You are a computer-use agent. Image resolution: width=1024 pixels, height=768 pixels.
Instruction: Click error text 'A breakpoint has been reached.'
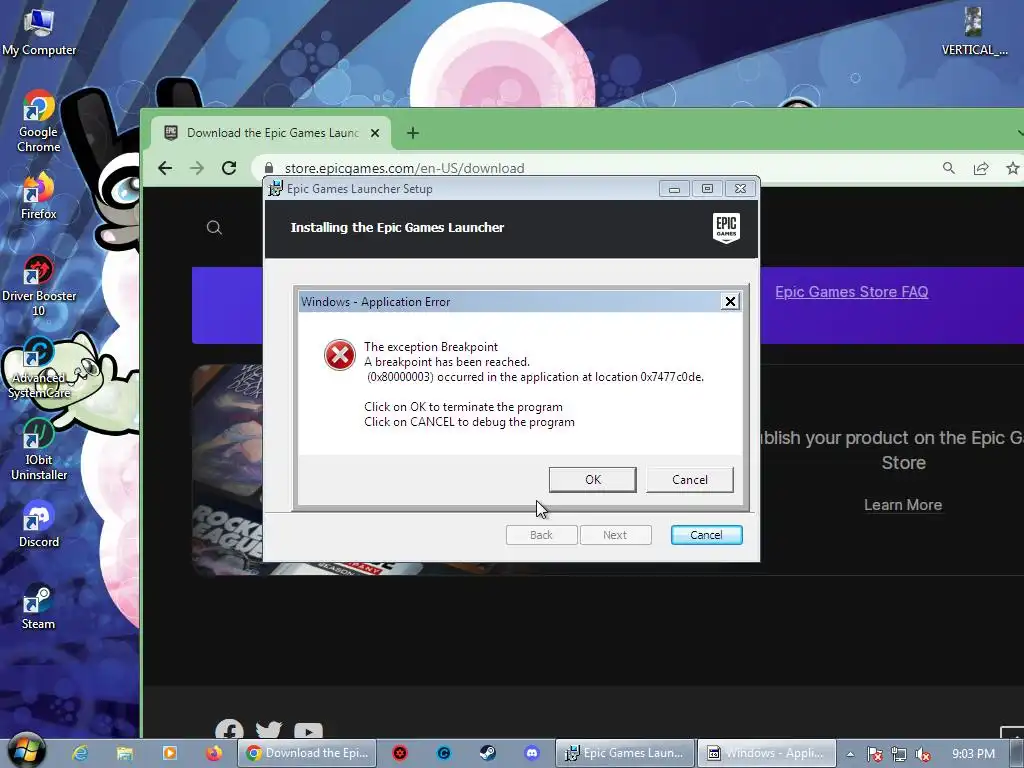coord(447,362)
